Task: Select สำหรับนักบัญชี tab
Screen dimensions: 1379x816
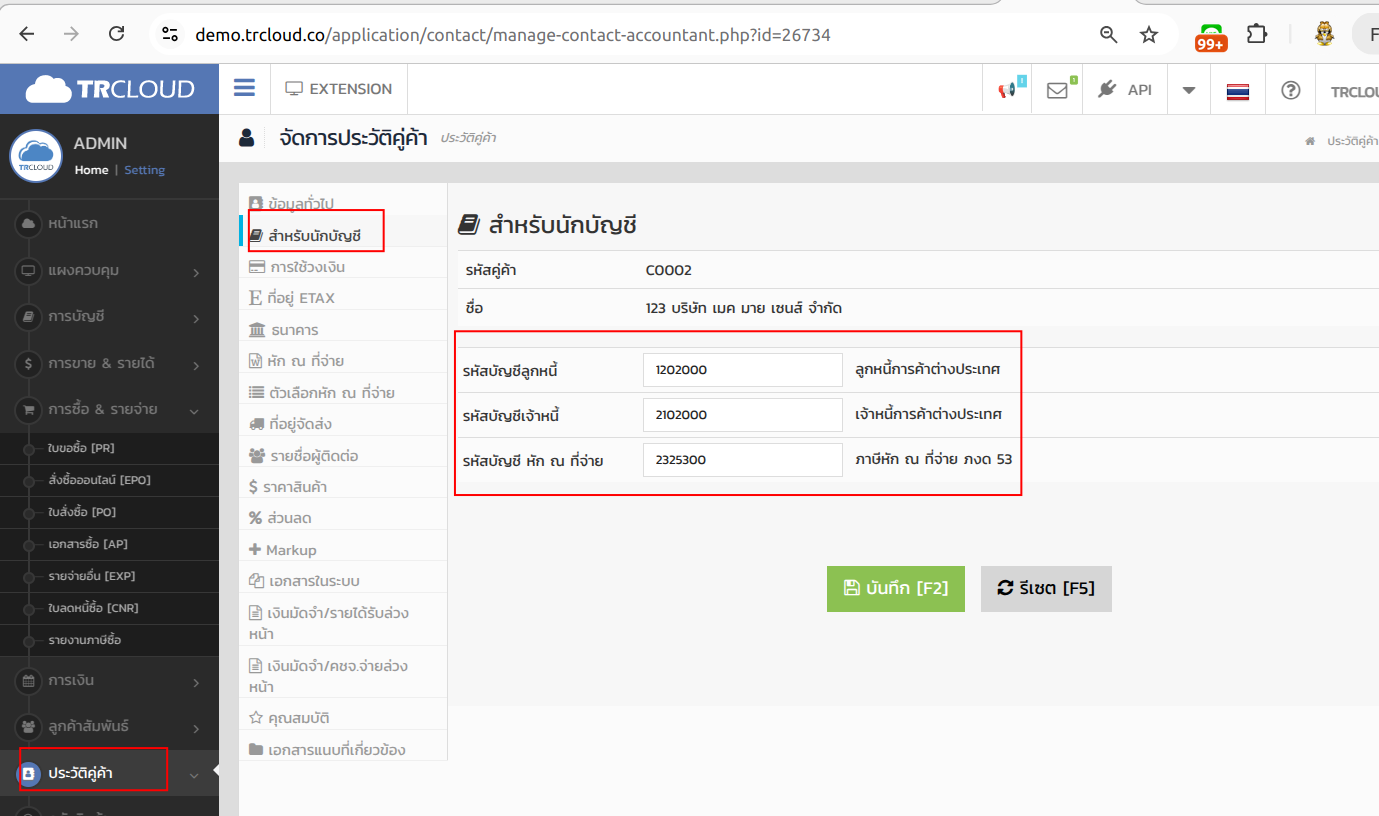Action: (343, 236)
